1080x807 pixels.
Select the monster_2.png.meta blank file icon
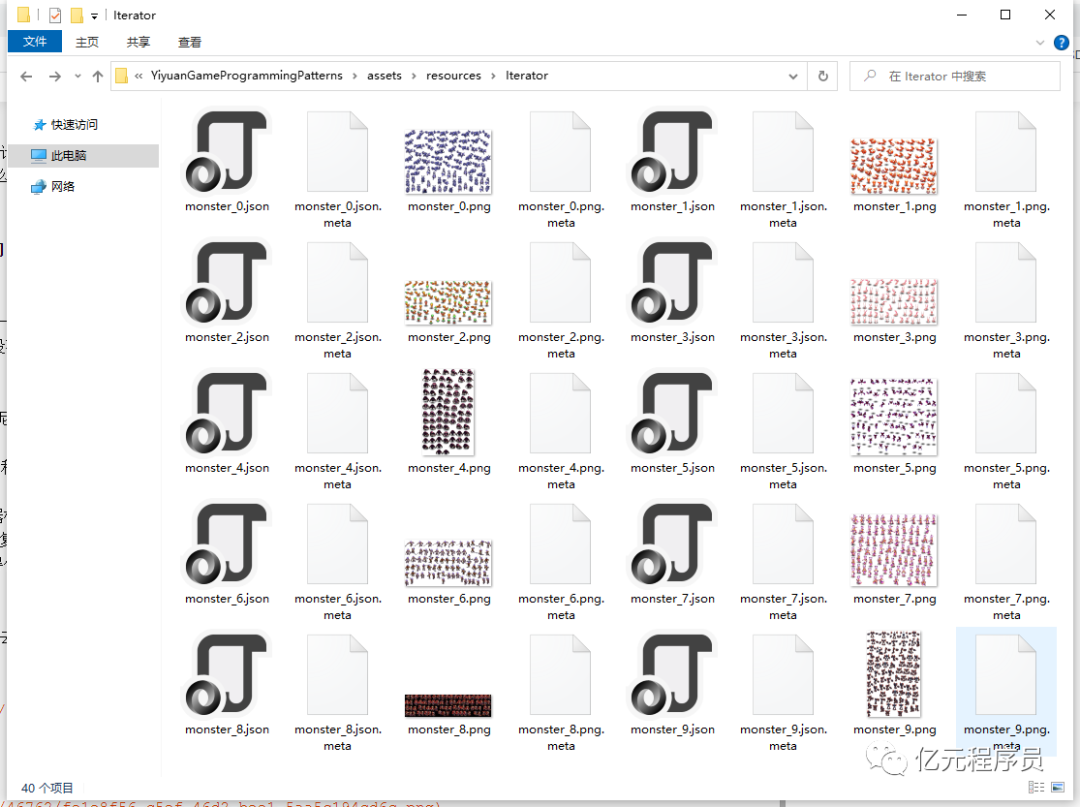(x=561, y=282)
